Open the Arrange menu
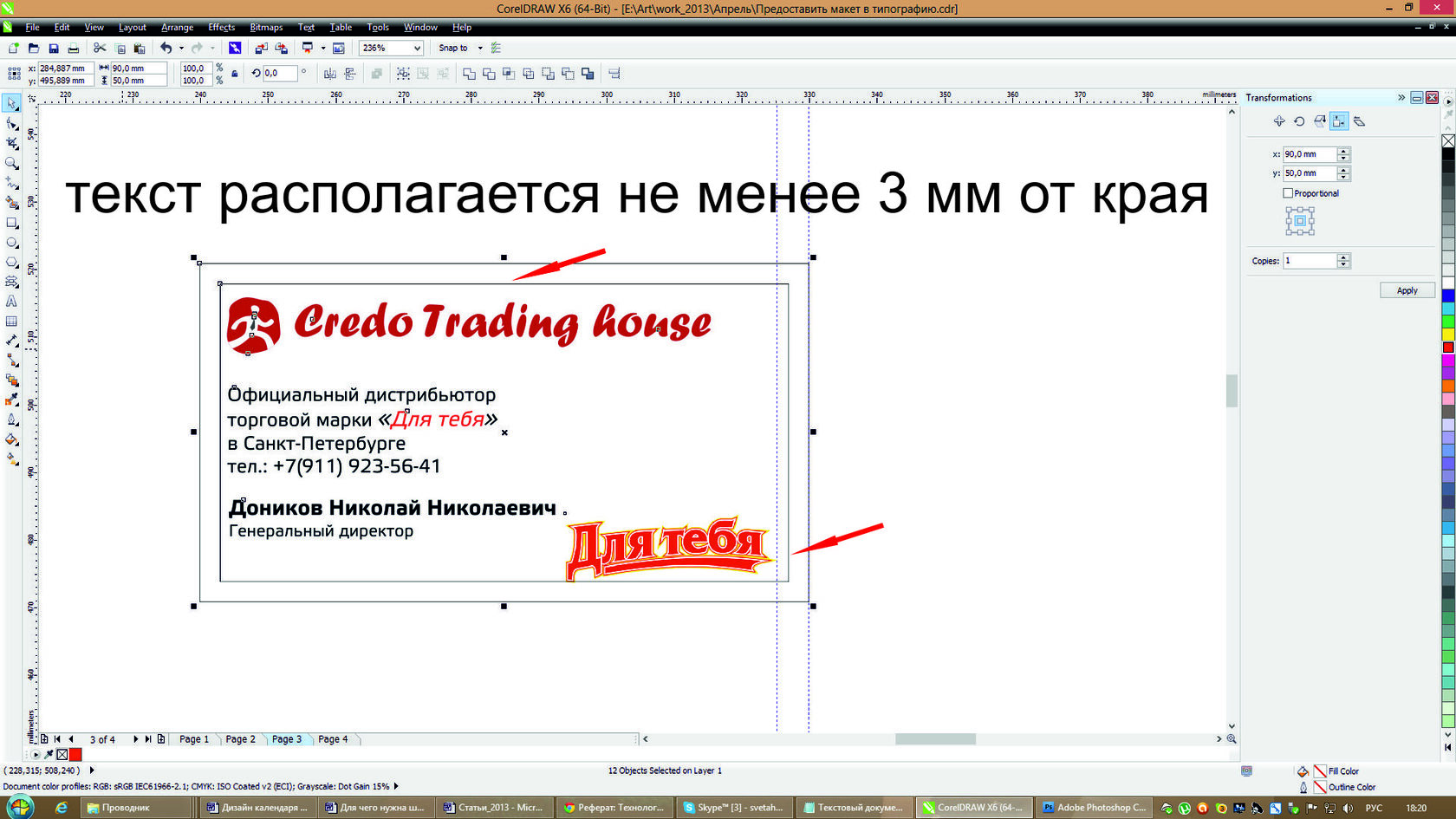 tap(177, 28)
